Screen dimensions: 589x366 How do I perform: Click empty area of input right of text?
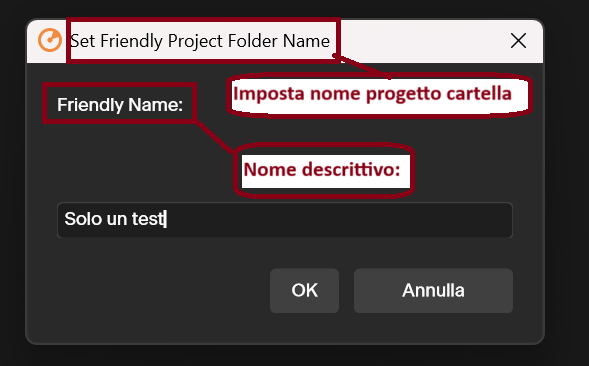(x=338, y=220)
